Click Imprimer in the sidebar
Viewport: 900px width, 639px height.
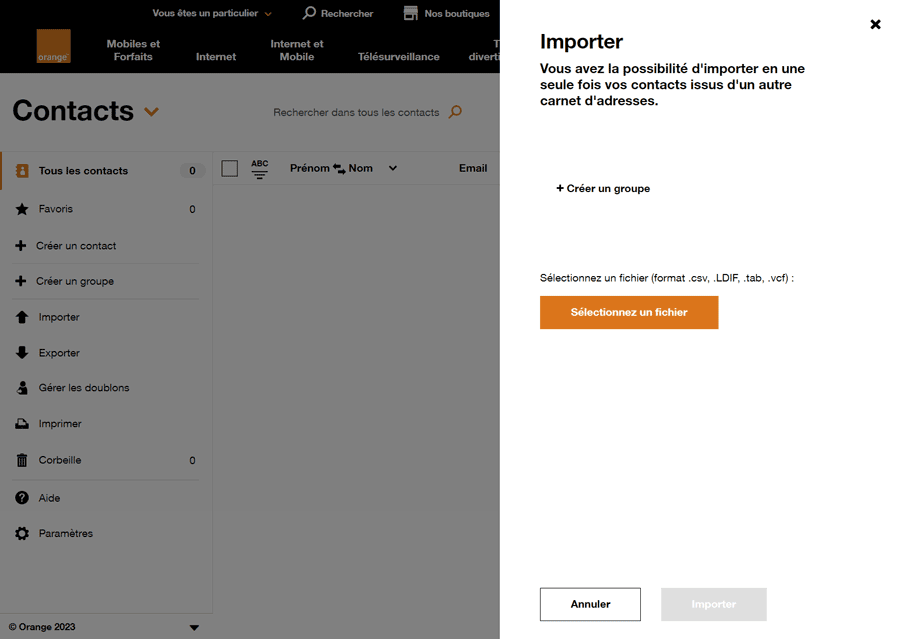(60, 424)
